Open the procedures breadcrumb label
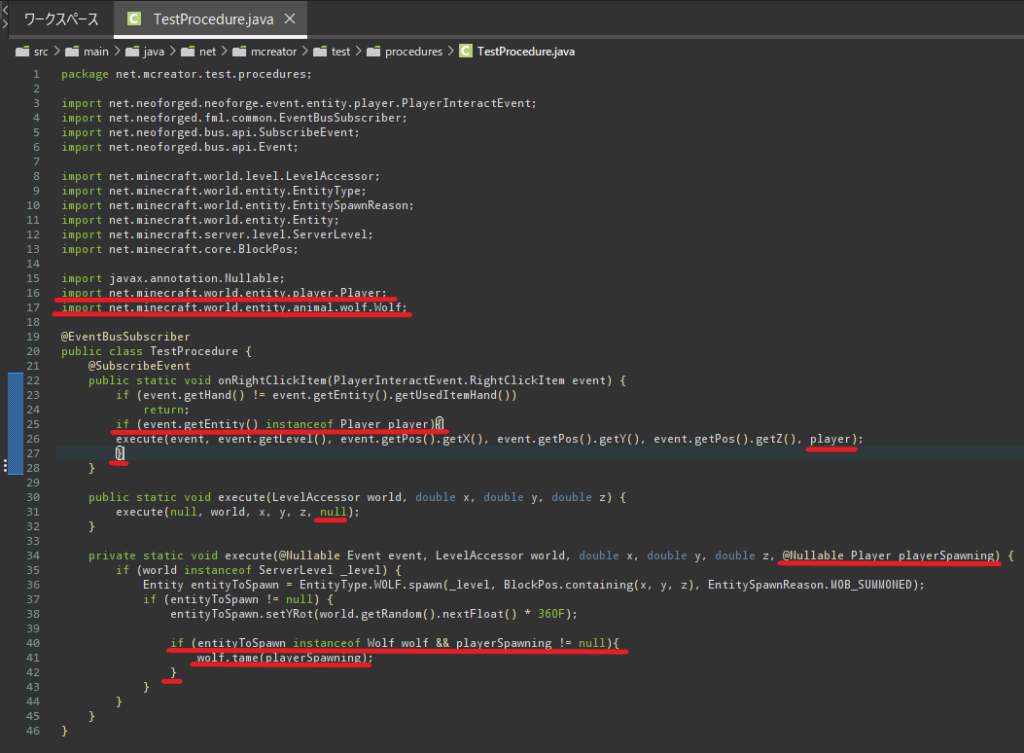 click(x=414, y=52)
